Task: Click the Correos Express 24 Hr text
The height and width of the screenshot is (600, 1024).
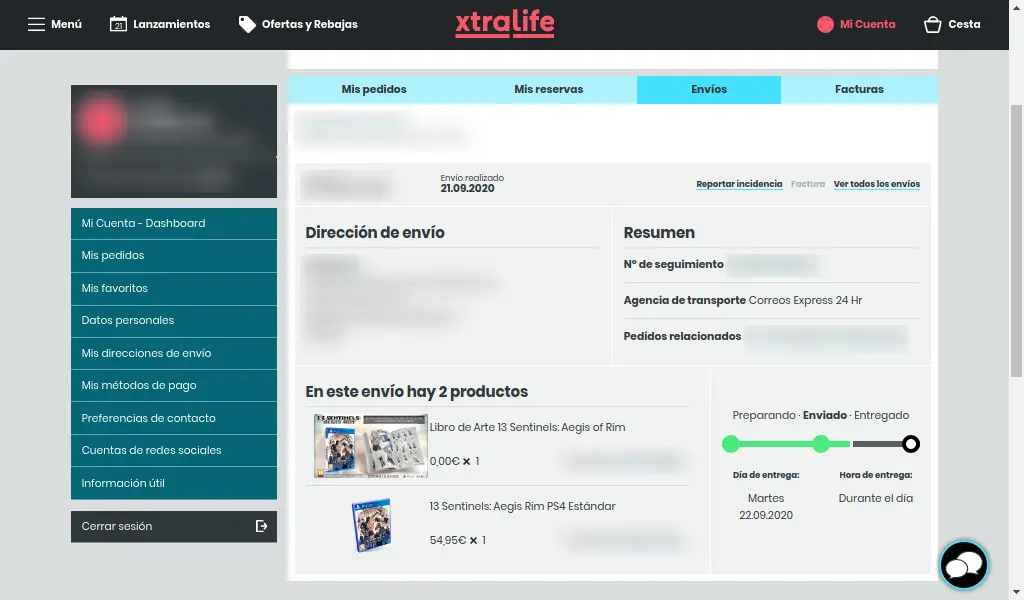Action: click(805, 300)
